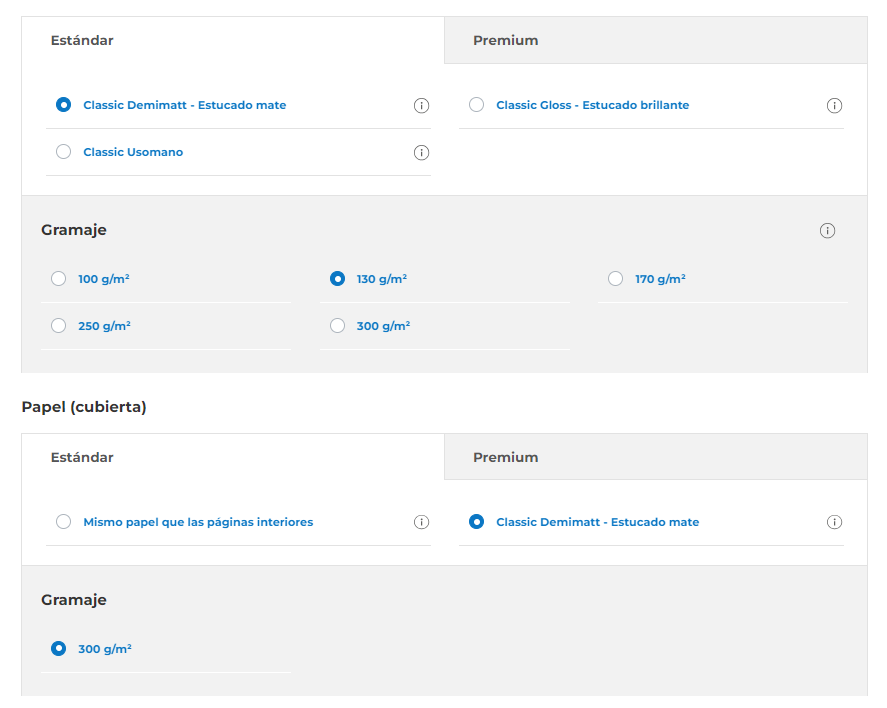Show info for cover Classic Demimatt paper
887x708 pixels.
[x=834, y=522]
